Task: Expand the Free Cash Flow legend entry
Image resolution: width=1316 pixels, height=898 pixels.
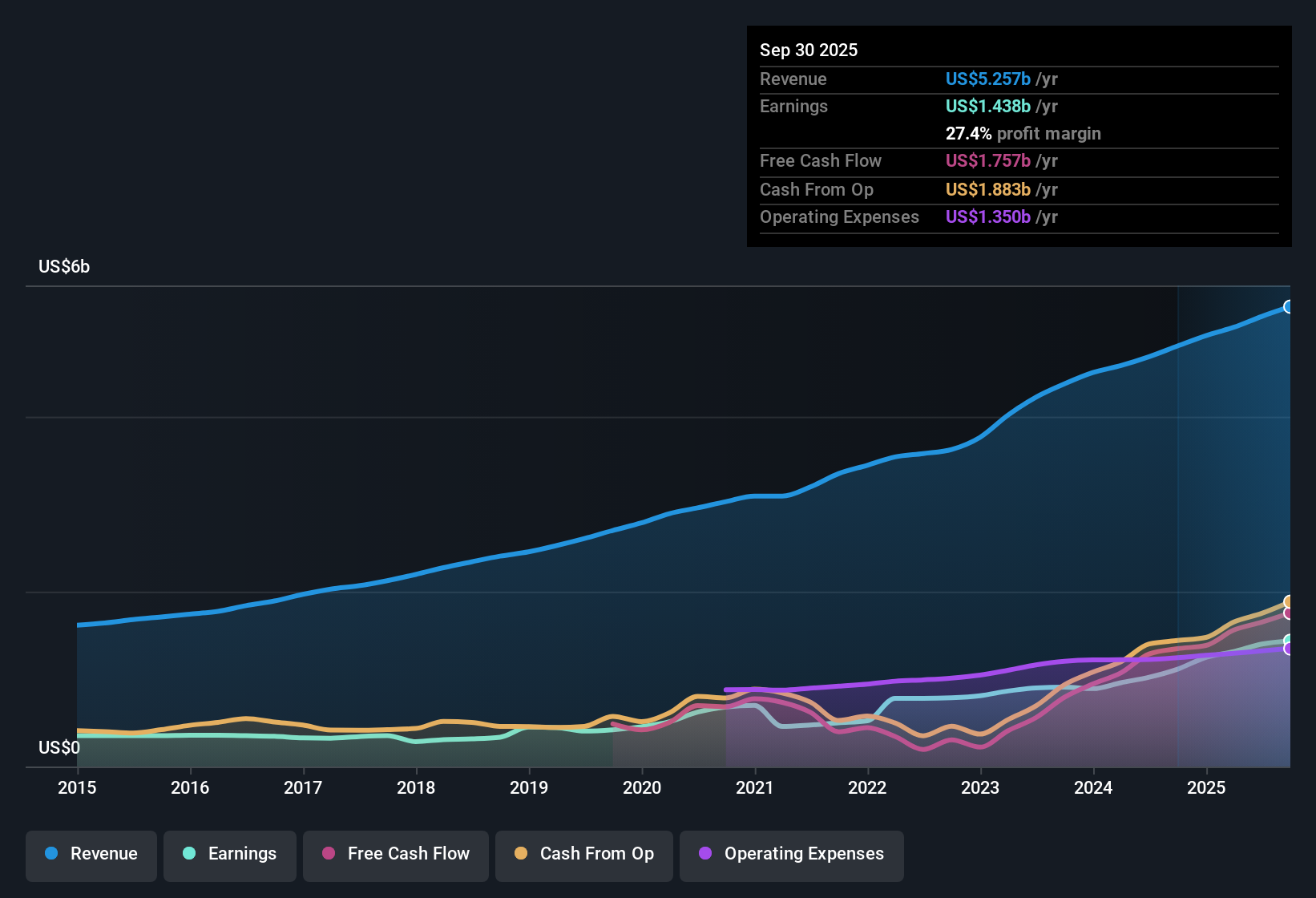Action: click(395, 854)
